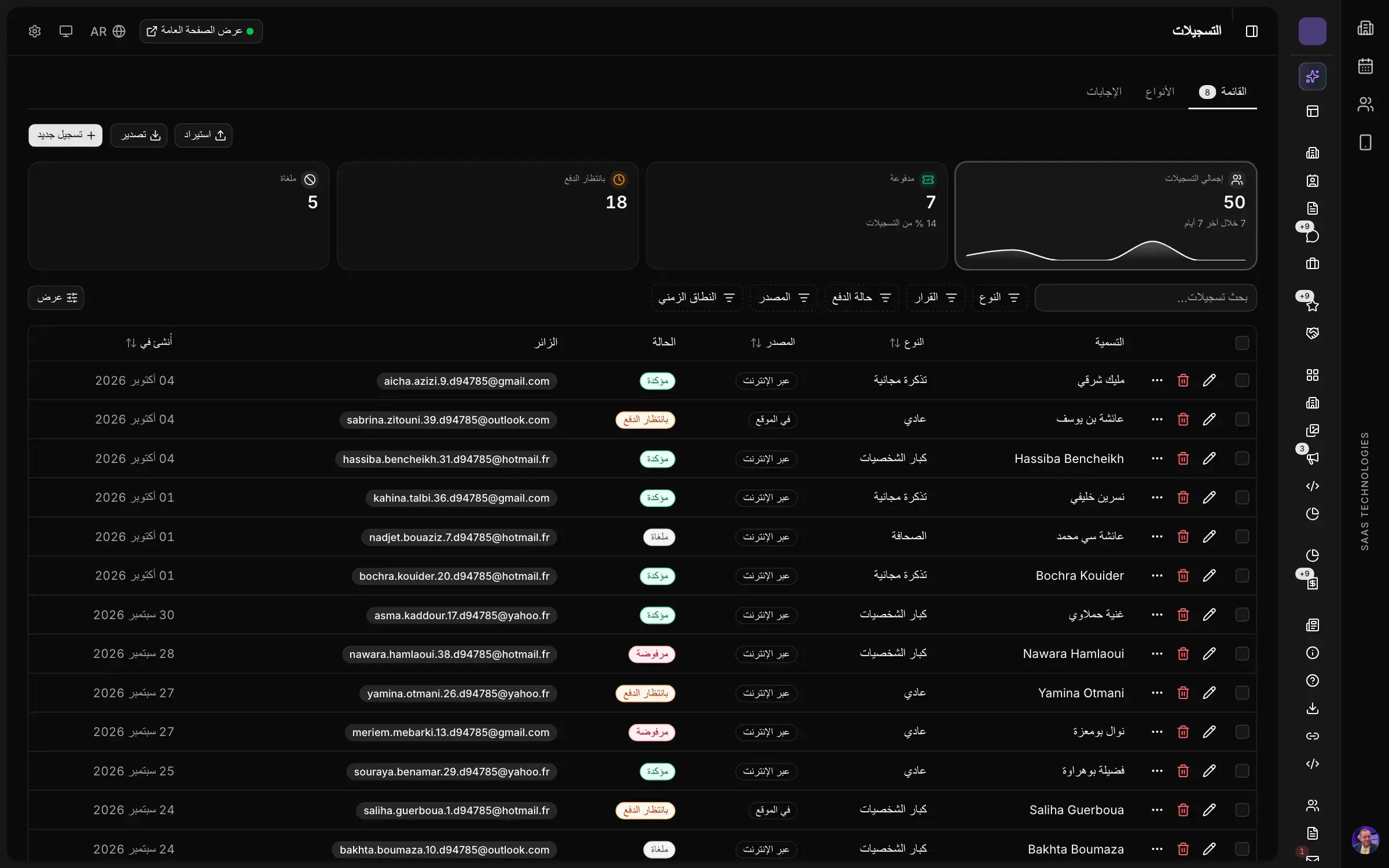The width and height of the screenshot is (1389, 868).
Task: Open عرض الصفحة العامة link
Action: (201, 31)
